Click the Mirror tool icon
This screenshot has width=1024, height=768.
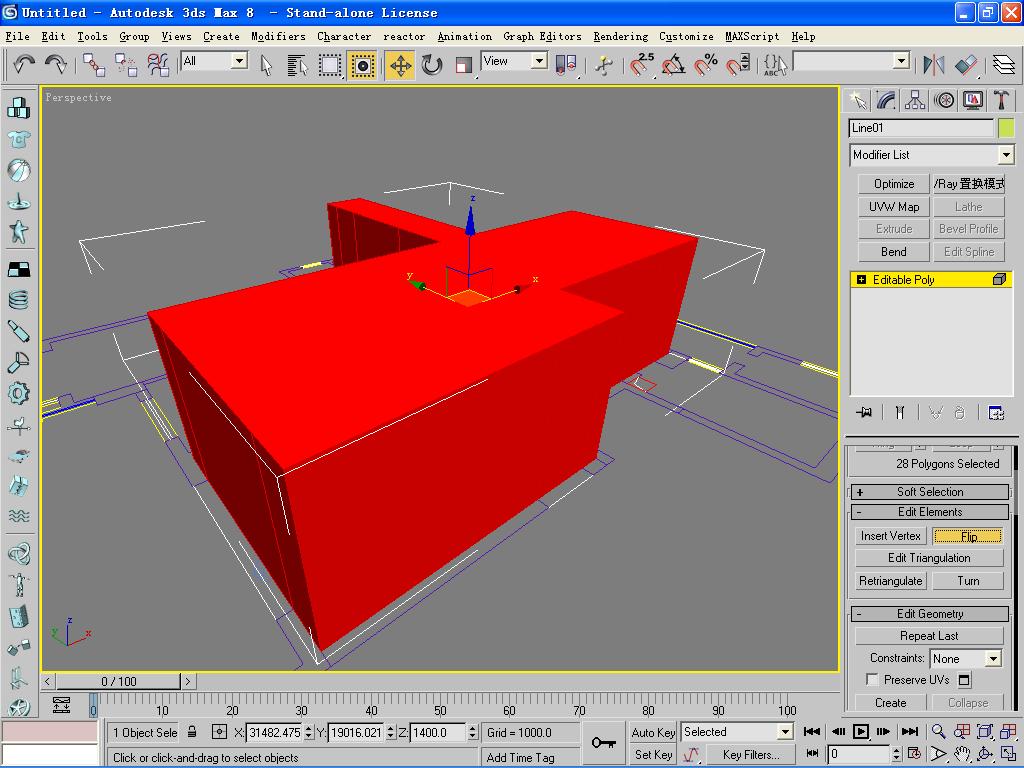coord(933,65)
